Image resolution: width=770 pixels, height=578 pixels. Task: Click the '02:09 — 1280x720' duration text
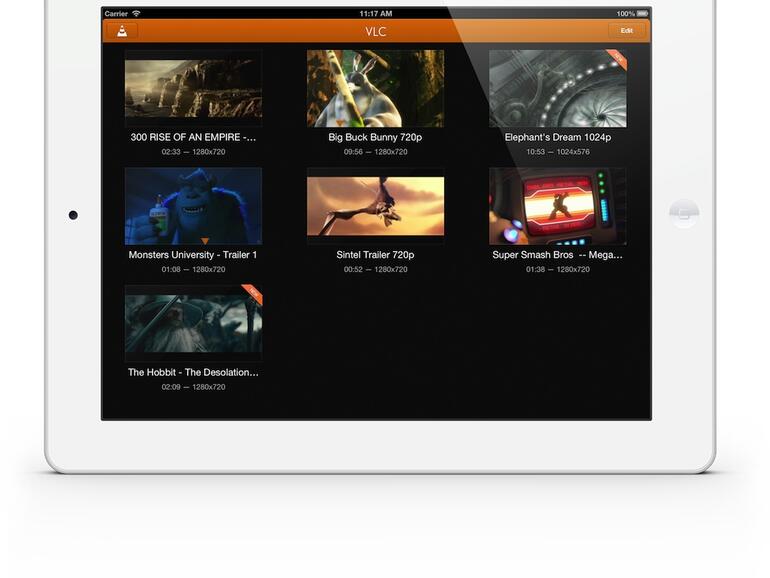[193, 387]
